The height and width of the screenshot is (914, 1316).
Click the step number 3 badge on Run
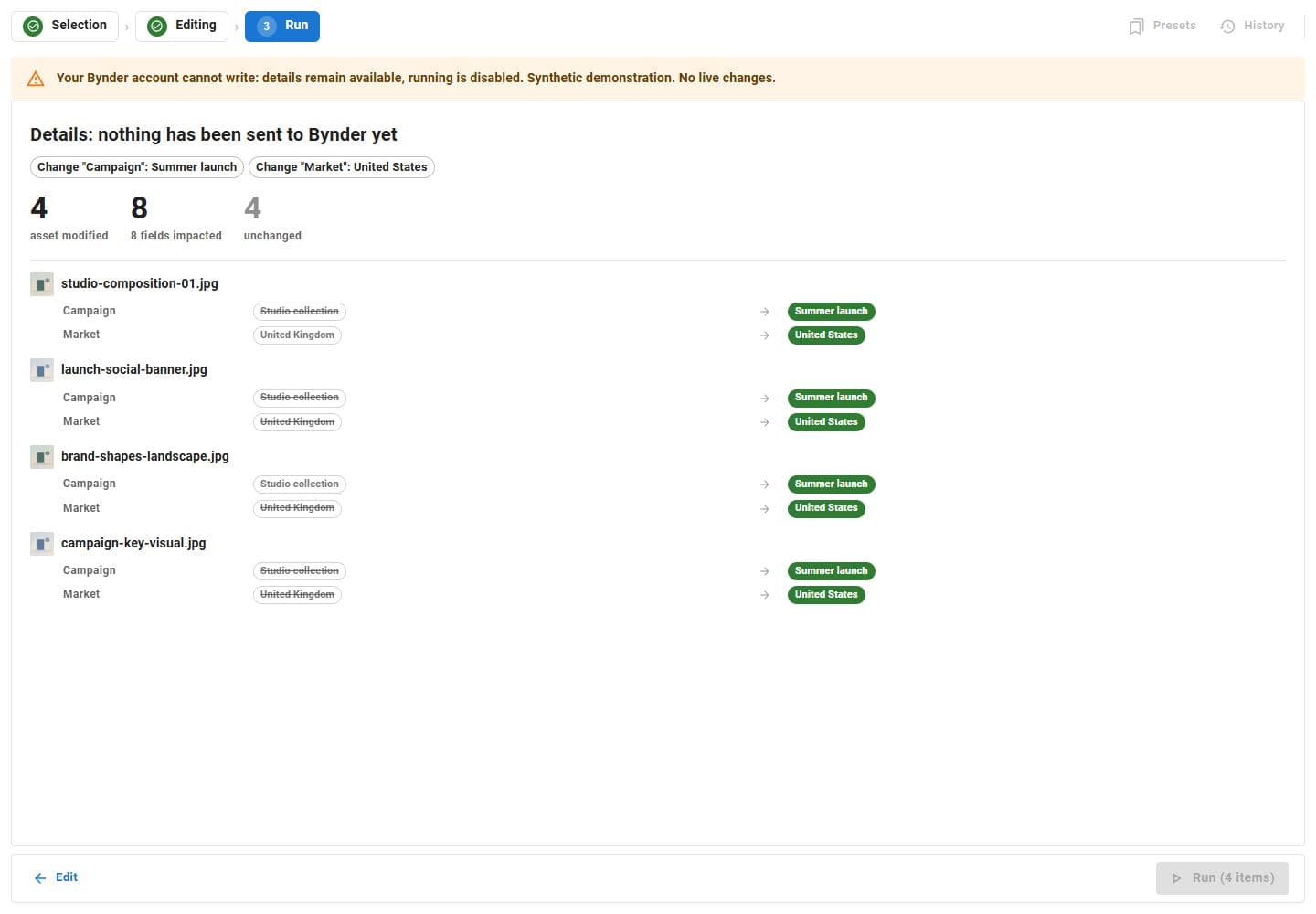click(x=266, y=27)
